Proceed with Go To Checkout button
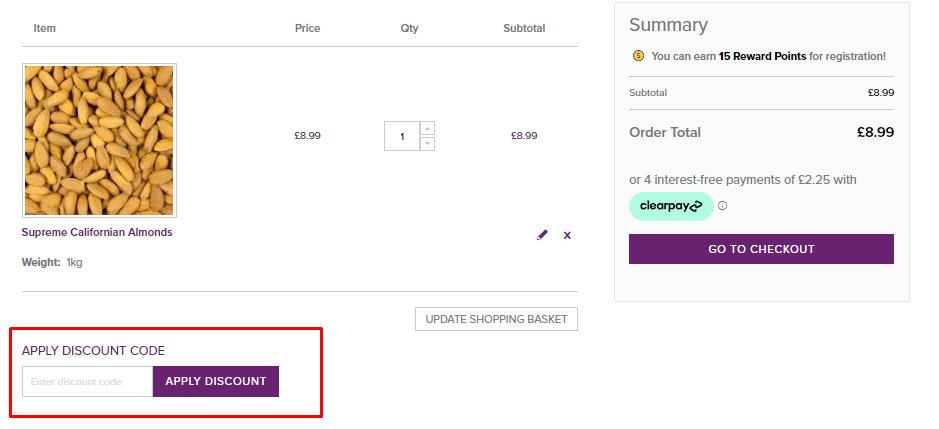 [x=761, y=249]
